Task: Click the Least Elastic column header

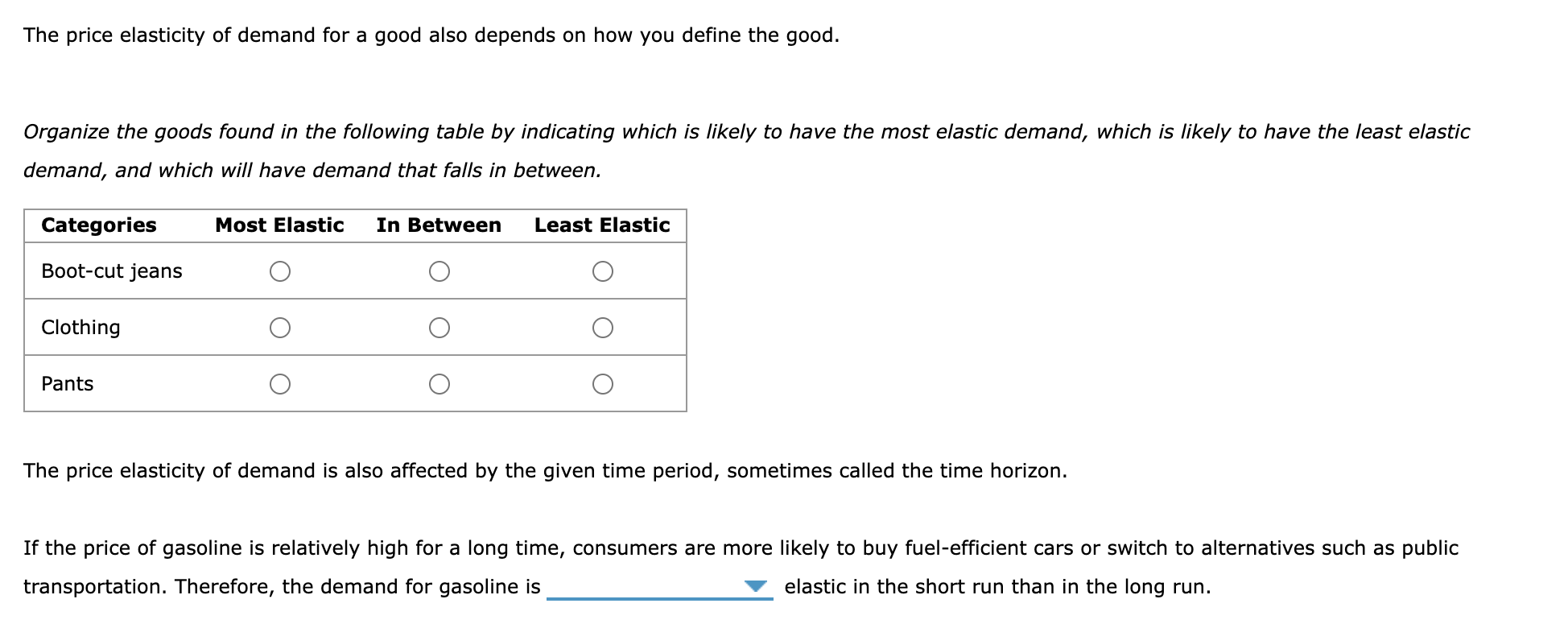Action: [x=601, y=225]
